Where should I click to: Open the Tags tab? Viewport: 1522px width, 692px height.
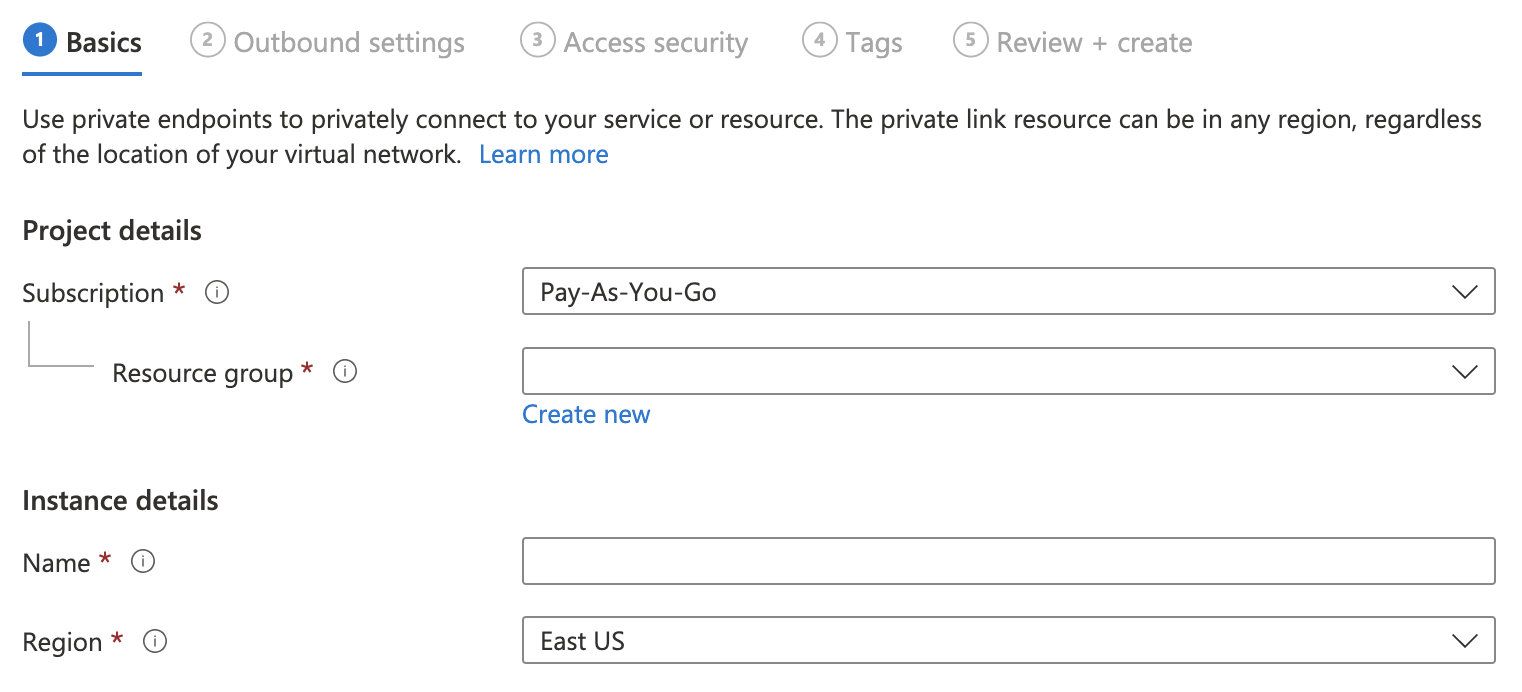coord(875,41)
